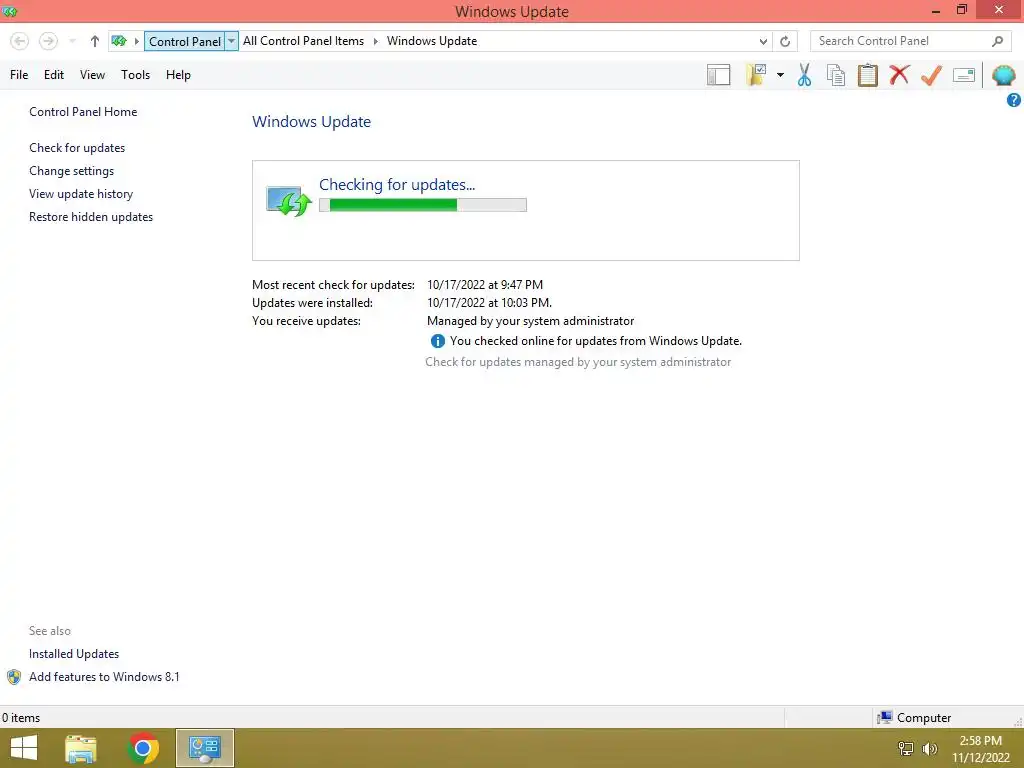This screenshot has height=768, width=1024.
Task: Expand chevron after All Control Panel Items
Action: [x=376, y=41]
